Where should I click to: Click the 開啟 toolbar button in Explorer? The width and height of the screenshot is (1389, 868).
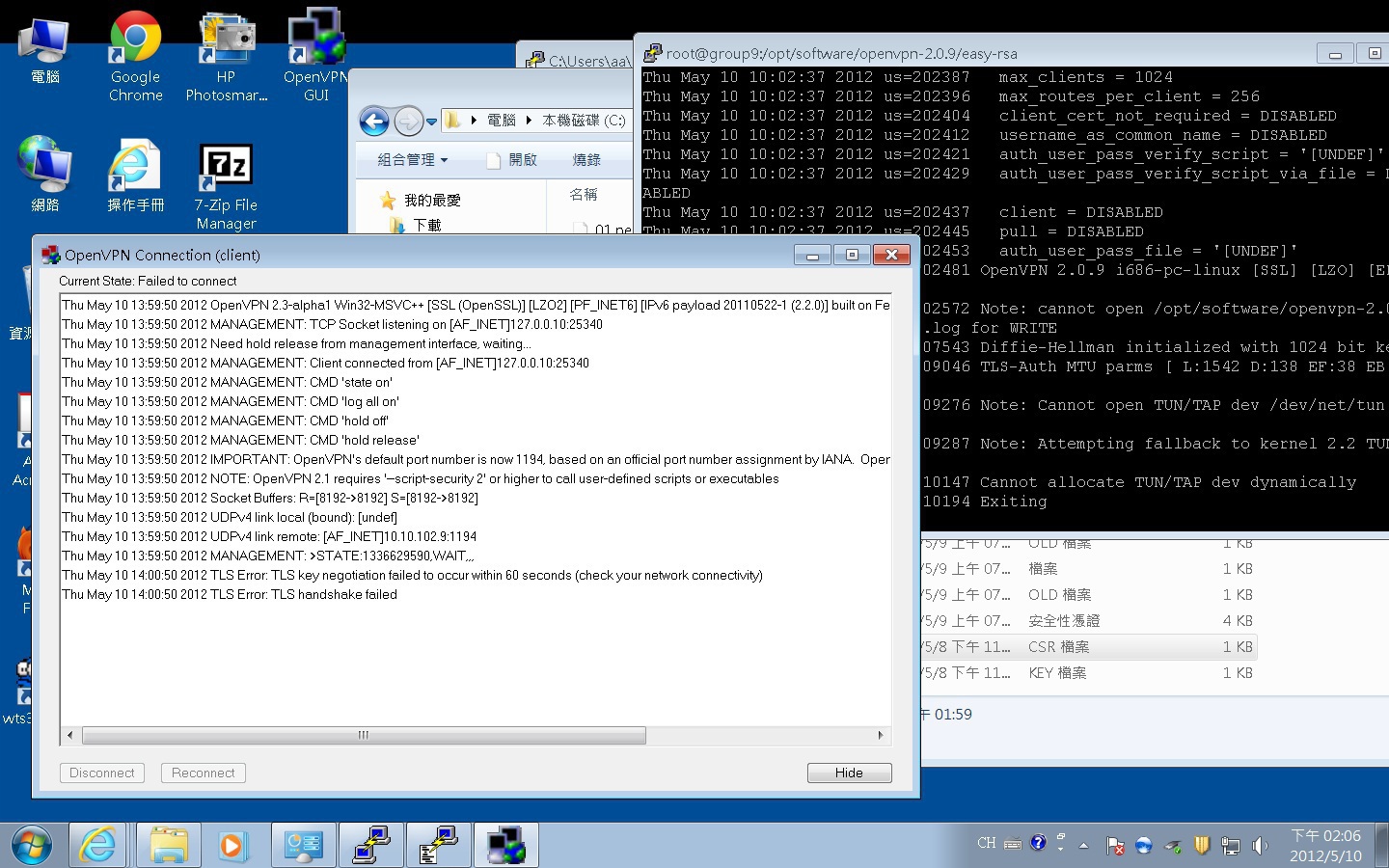tap(512, 160)
